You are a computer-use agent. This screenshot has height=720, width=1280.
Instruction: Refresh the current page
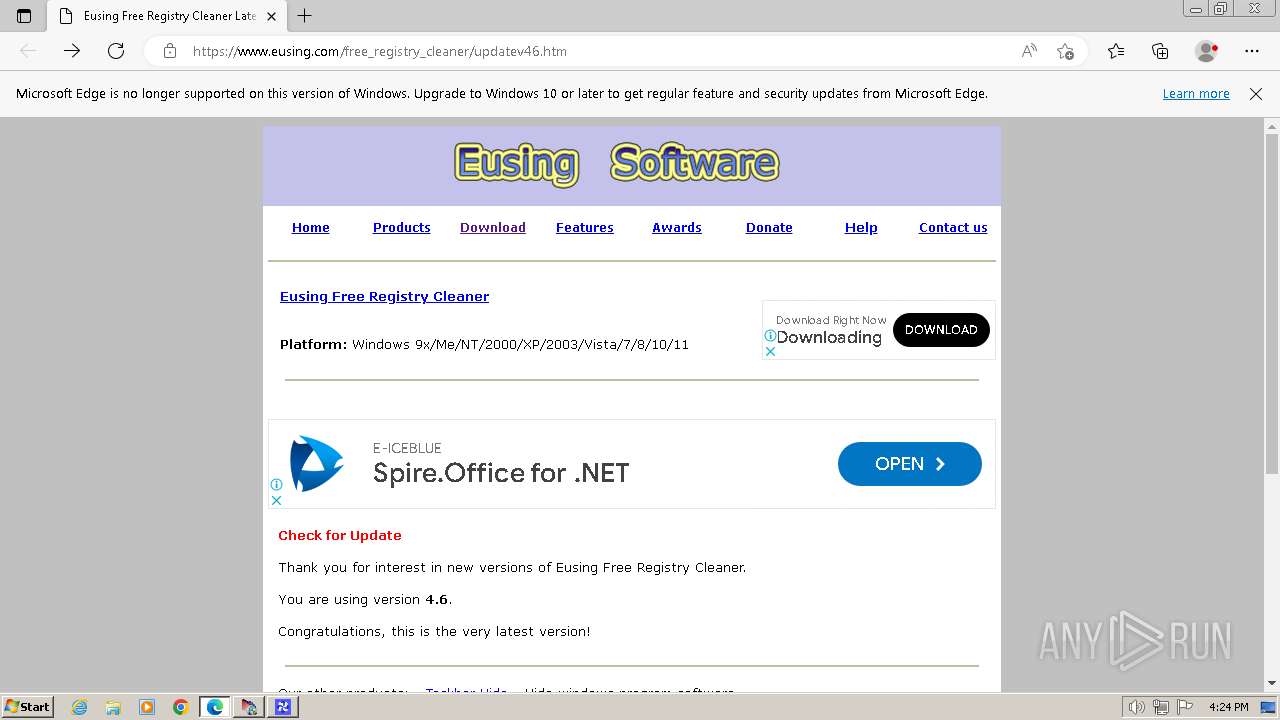coord(116,51)
